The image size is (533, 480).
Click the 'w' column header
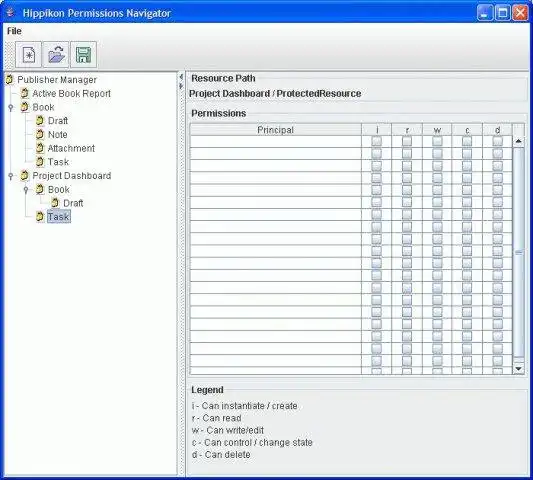point(437,130)
